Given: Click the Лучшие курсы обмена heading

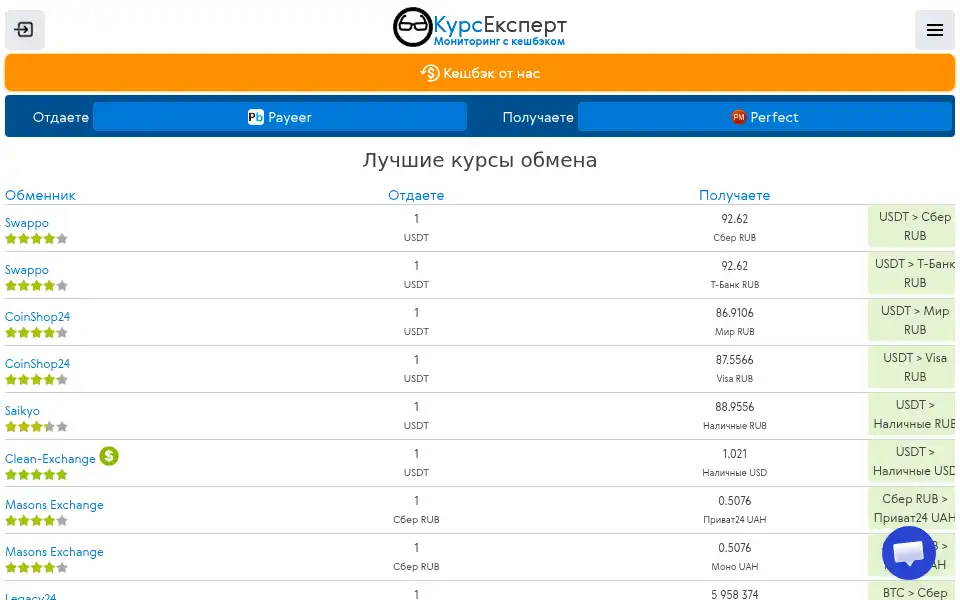Looking at the screenshot, I should (x=480, y=160).
